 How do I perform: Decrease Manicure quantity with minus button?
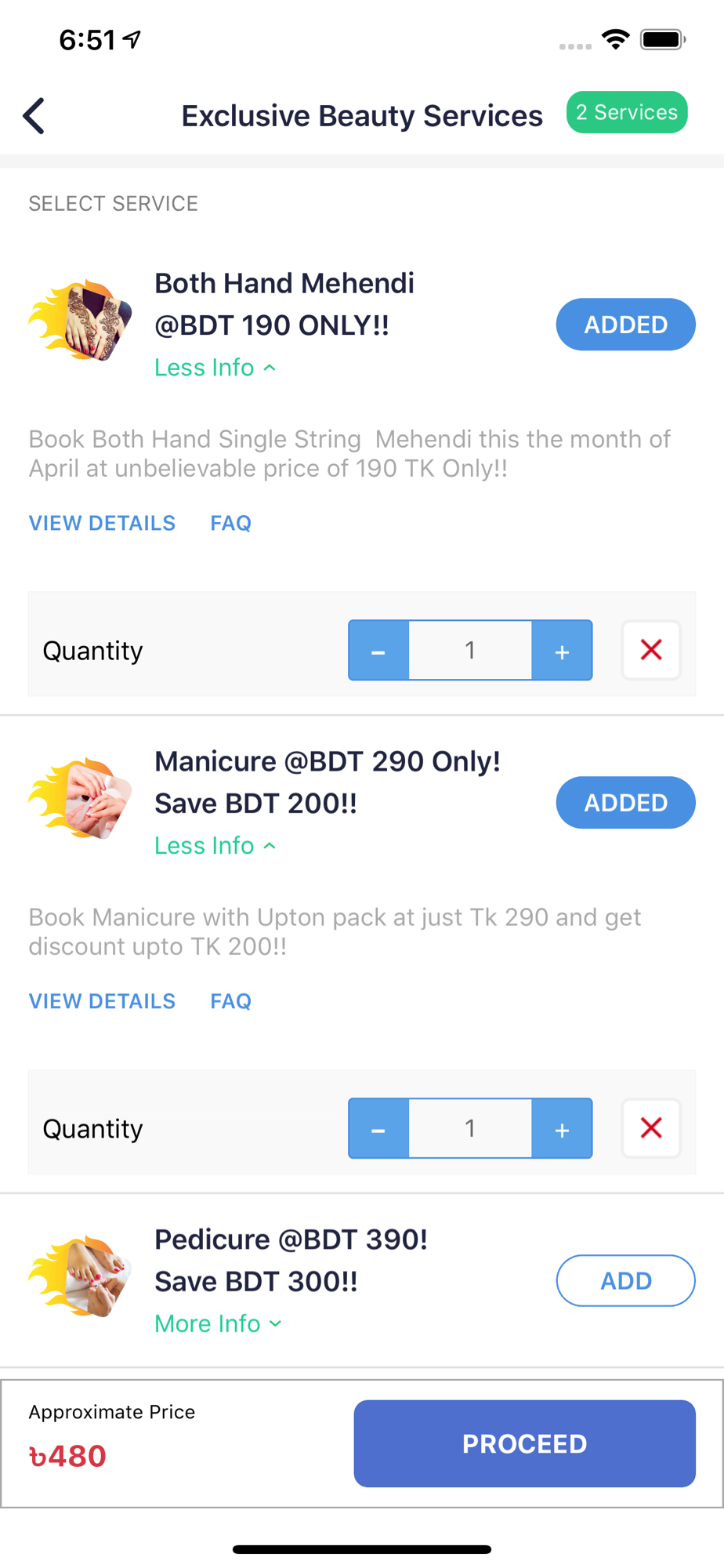point(378,1128)
